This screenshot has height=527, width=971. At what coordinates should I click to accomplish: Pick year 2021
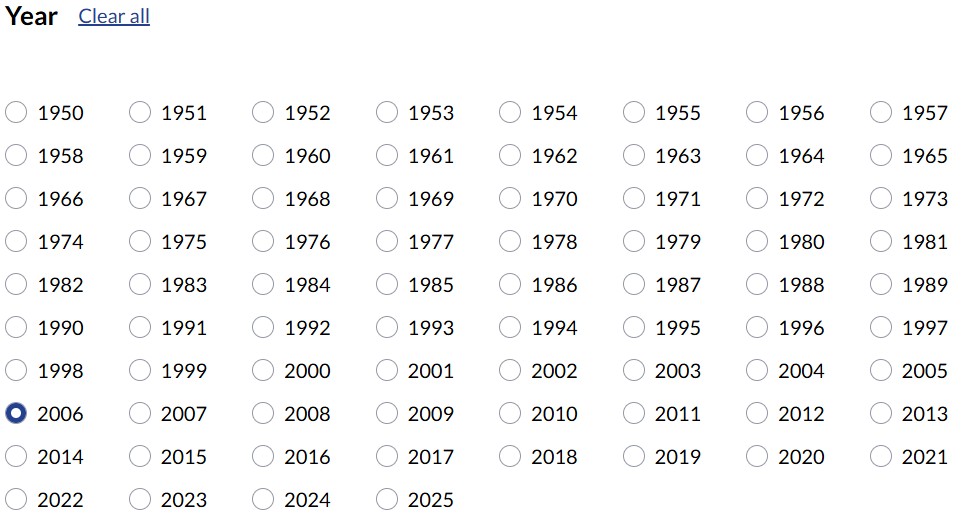click(x=881, y=457)
